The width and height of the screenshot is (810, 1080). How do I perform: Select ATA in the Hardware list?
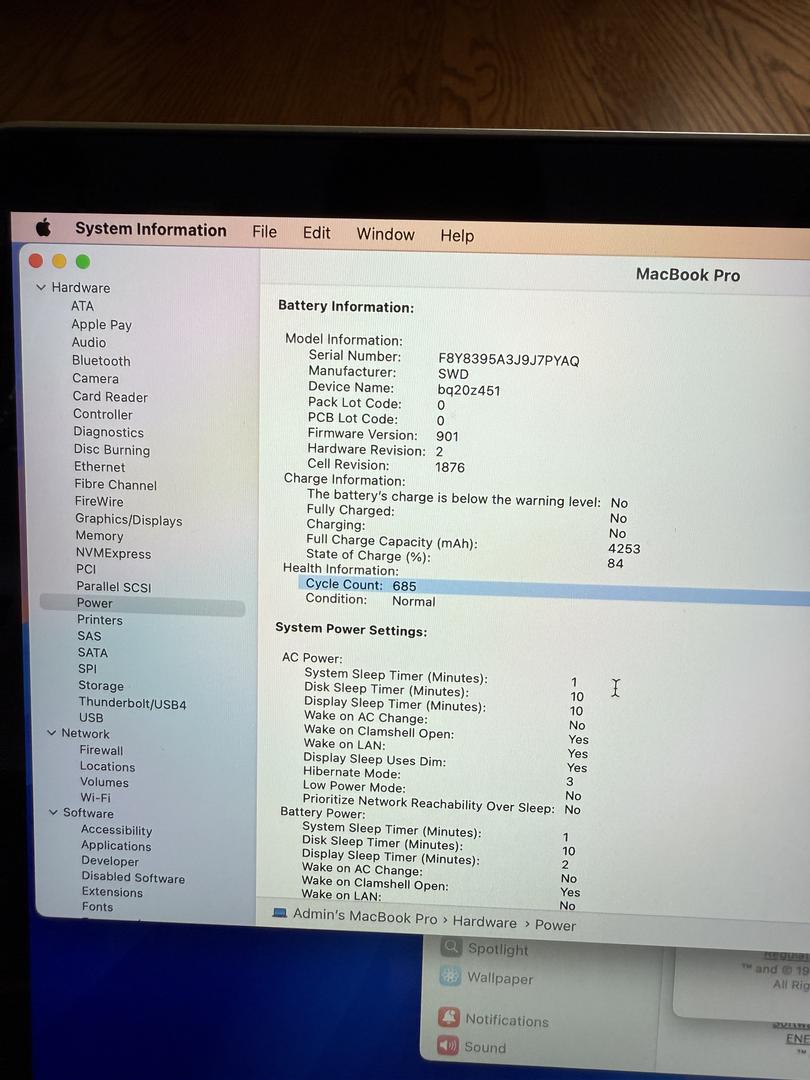tap(82, 306)
